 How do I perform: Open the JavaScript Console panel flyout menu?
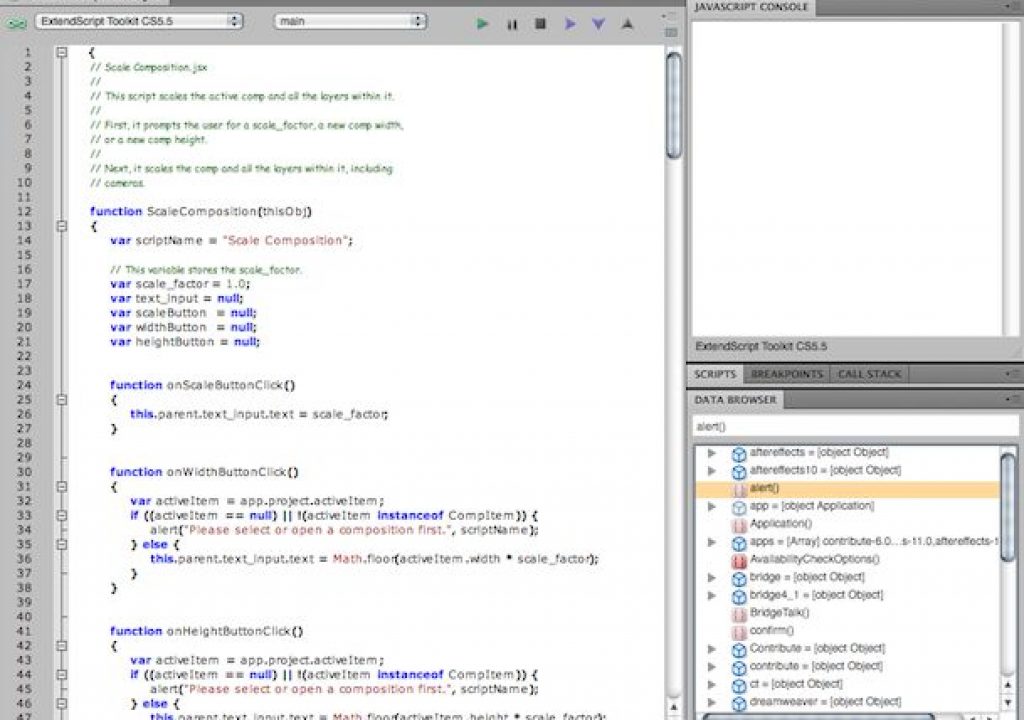pos(1012,7)
